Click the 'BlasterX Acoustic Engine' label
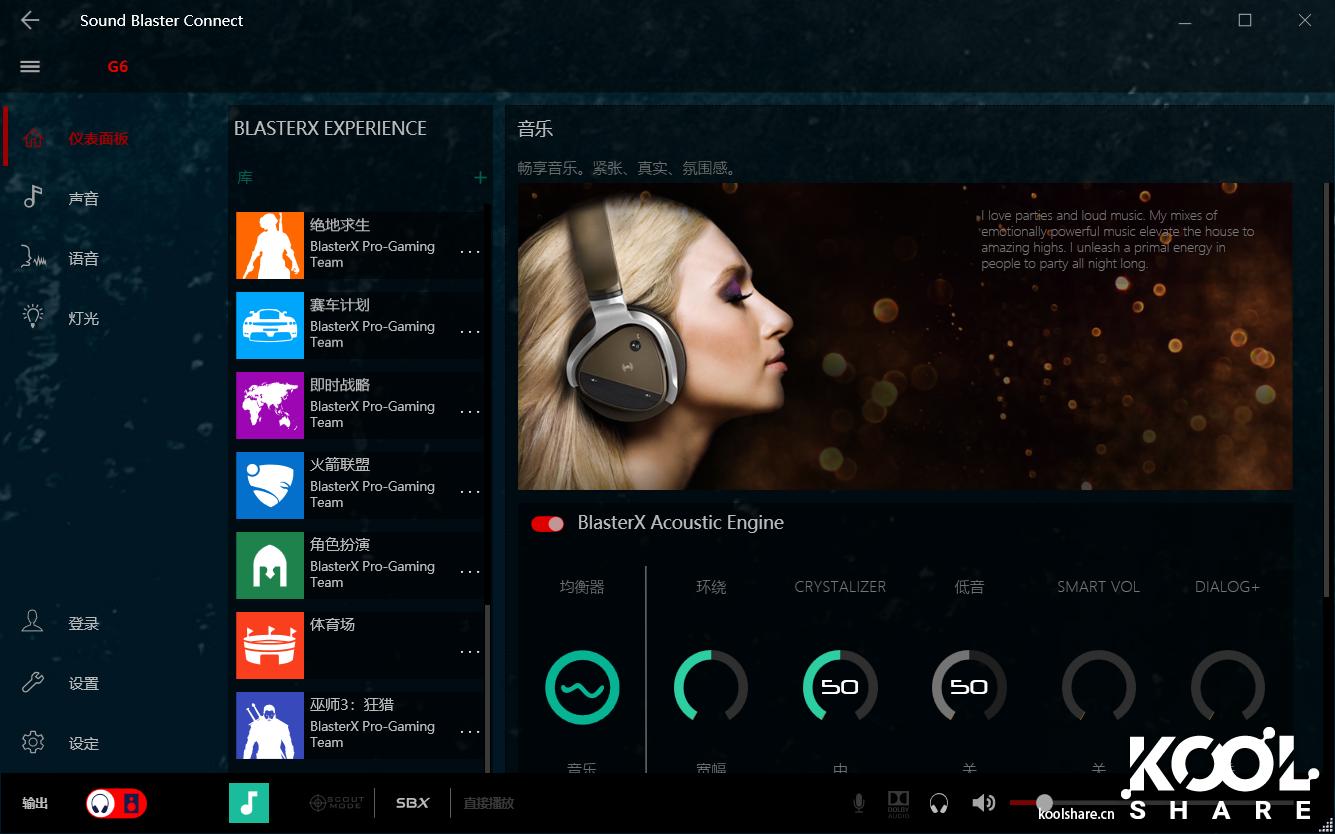Viewport: 1335px width, 834px height. tap(681, 523)
